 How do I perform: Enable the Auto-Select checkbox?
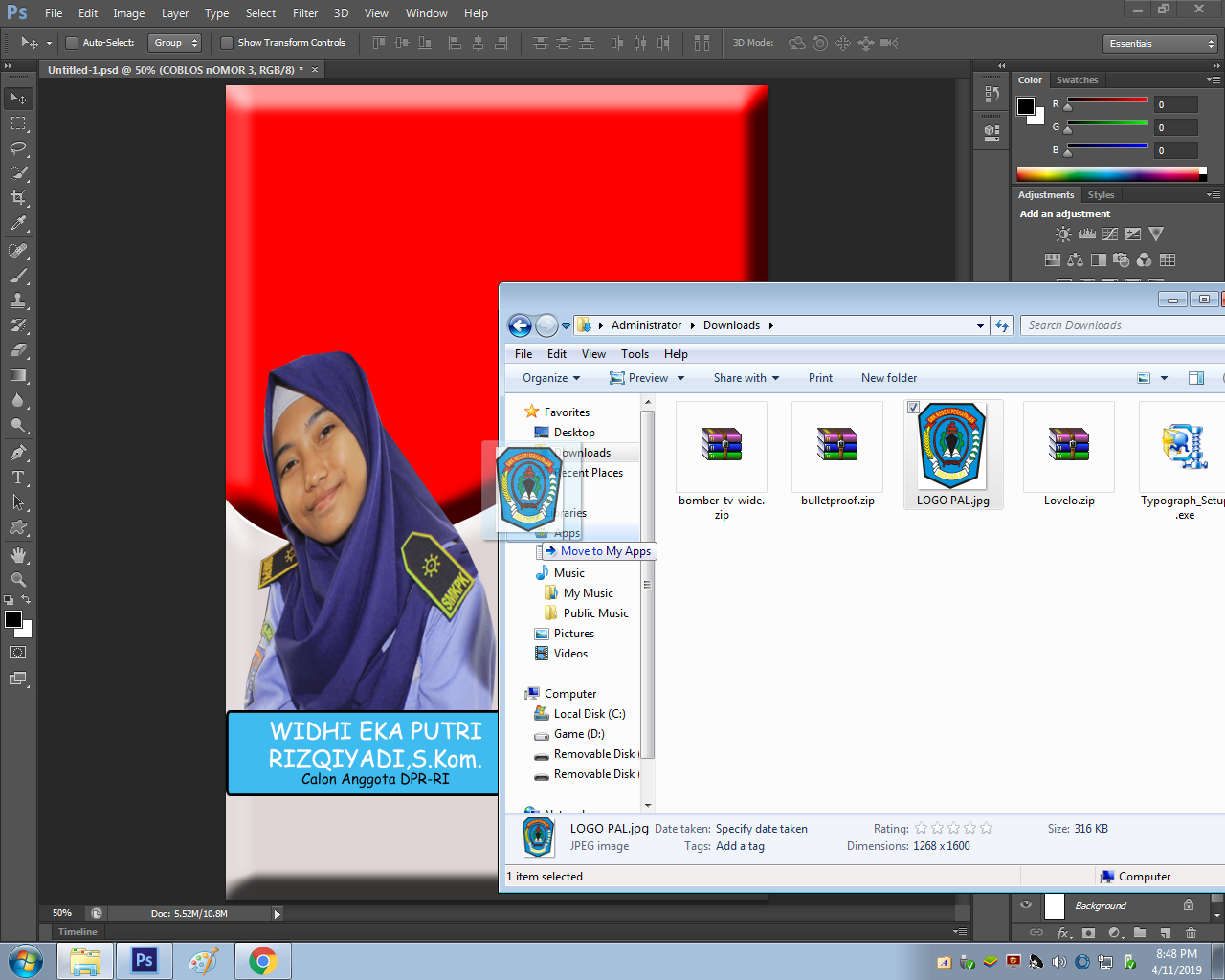[71, 43]
